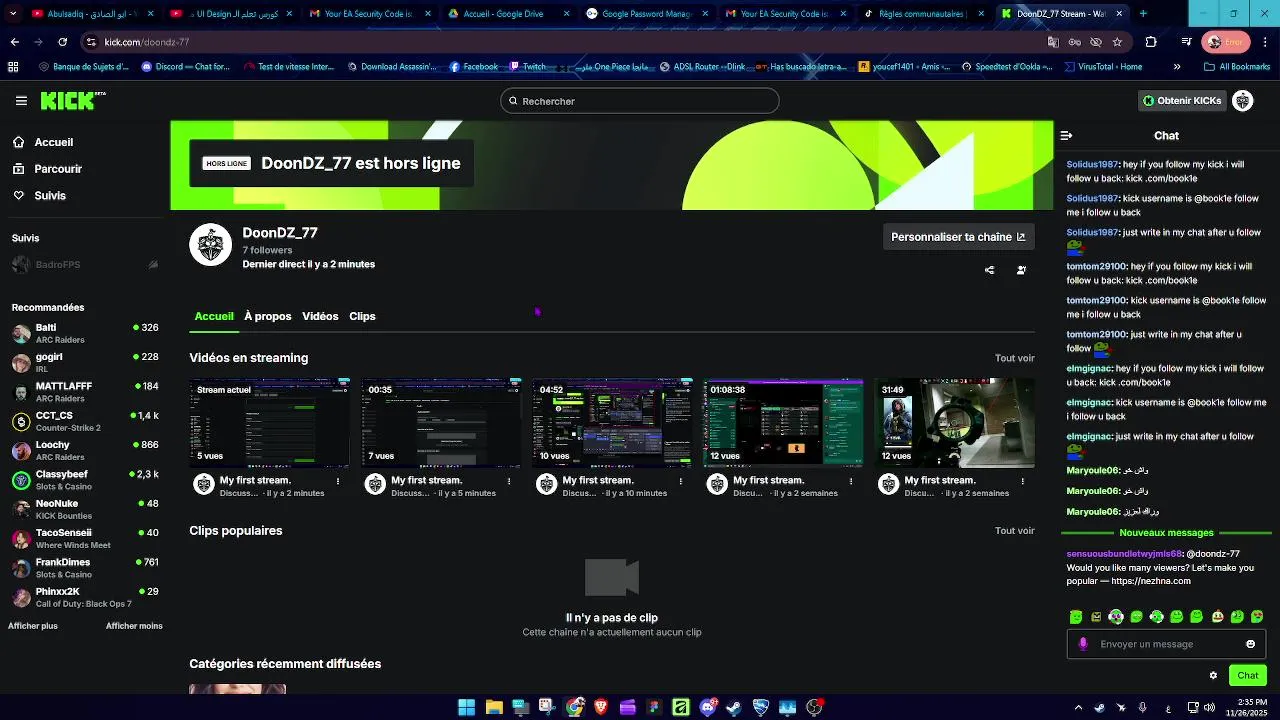Click the tracking protection eye icon
This screenshot has height=720, width=1280.
click(1096, 42)
